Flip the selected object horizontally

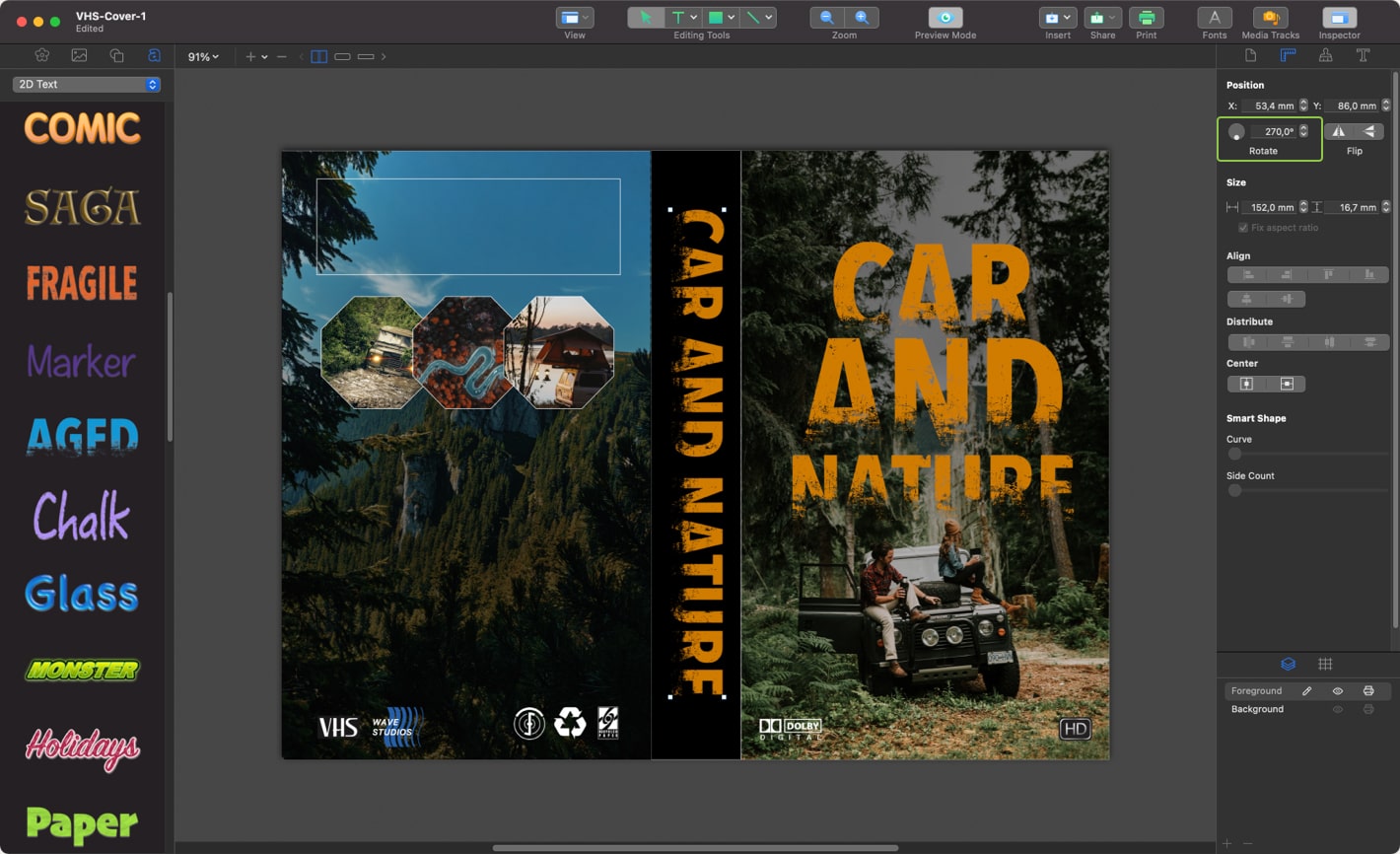[x=1338, y=130]
